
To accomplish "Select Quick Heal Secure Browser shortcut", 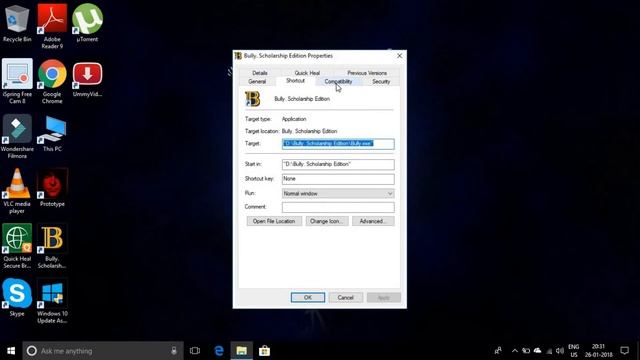I will 17,246.
